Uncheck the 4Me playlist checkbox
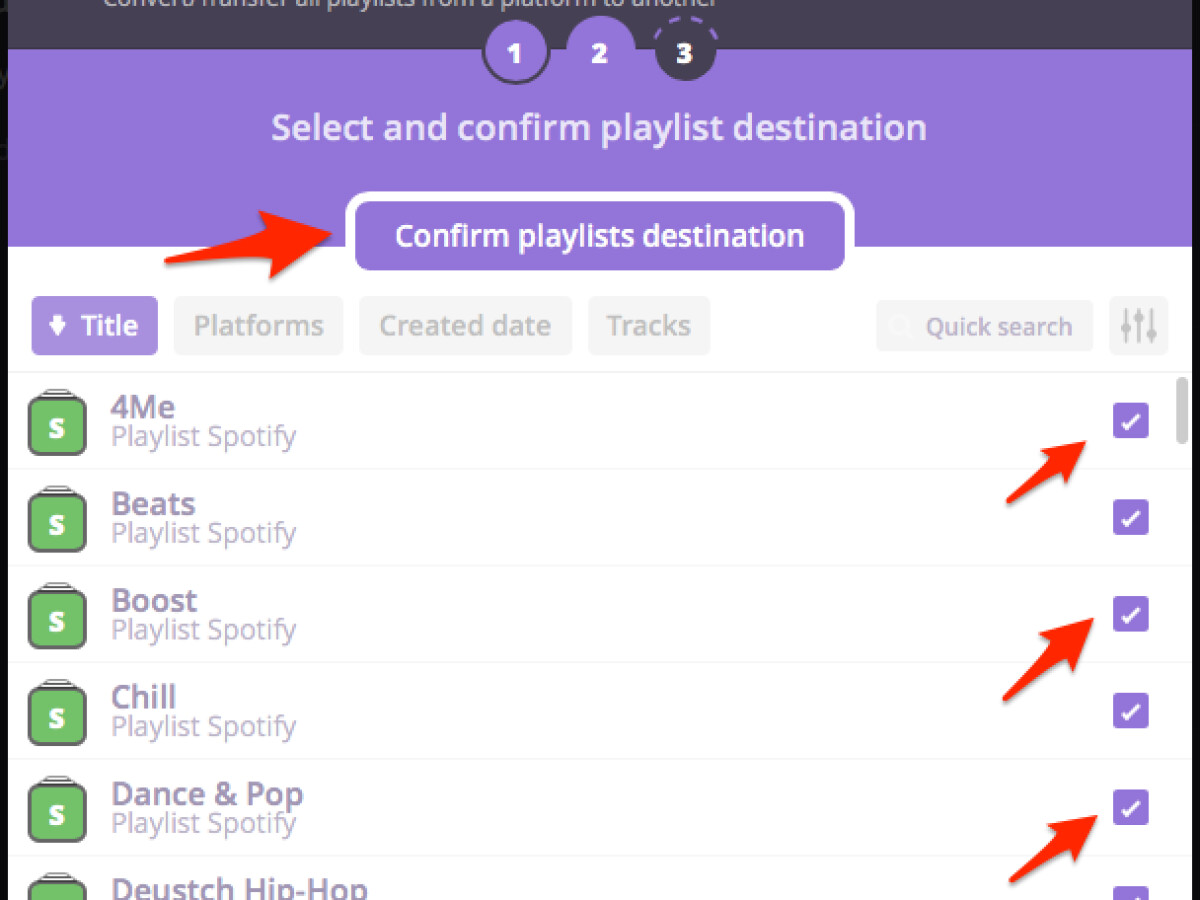 tap(1130, 421)
